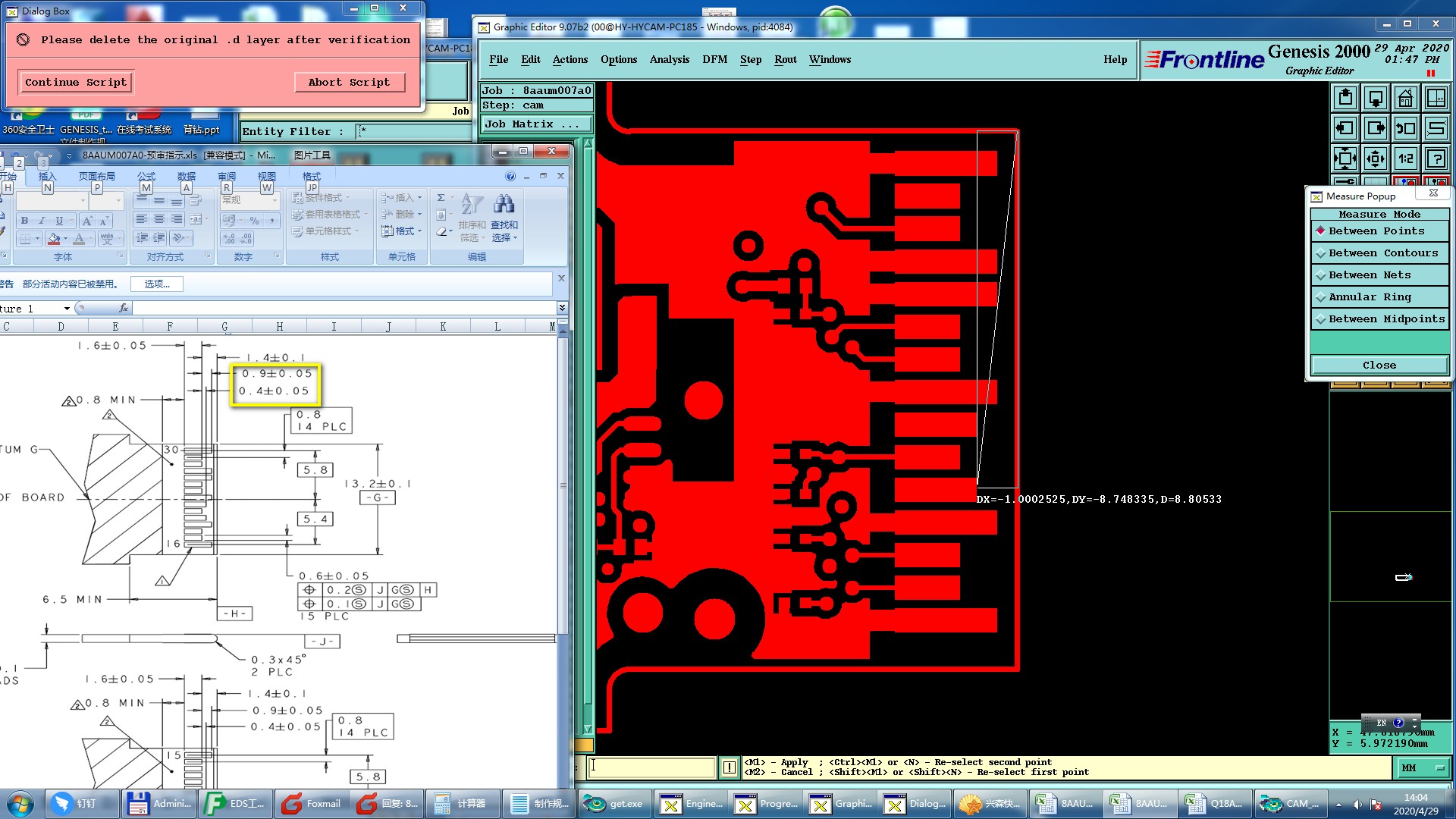Expand the Excel formula bar chevron
1456x819 pixels.
(x=562, y=308)
